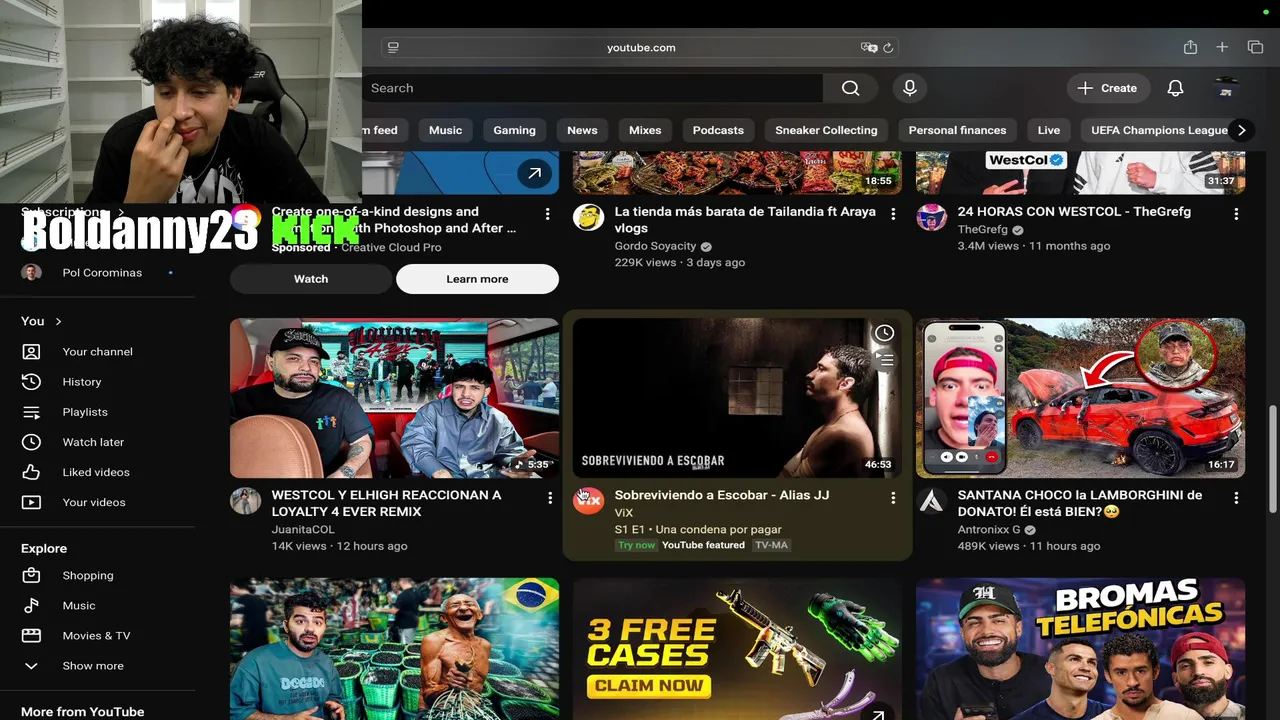This screenshot has height=720, width=1280.
Task: Select the Podcasts filter chip
Action: coord(718,130)
